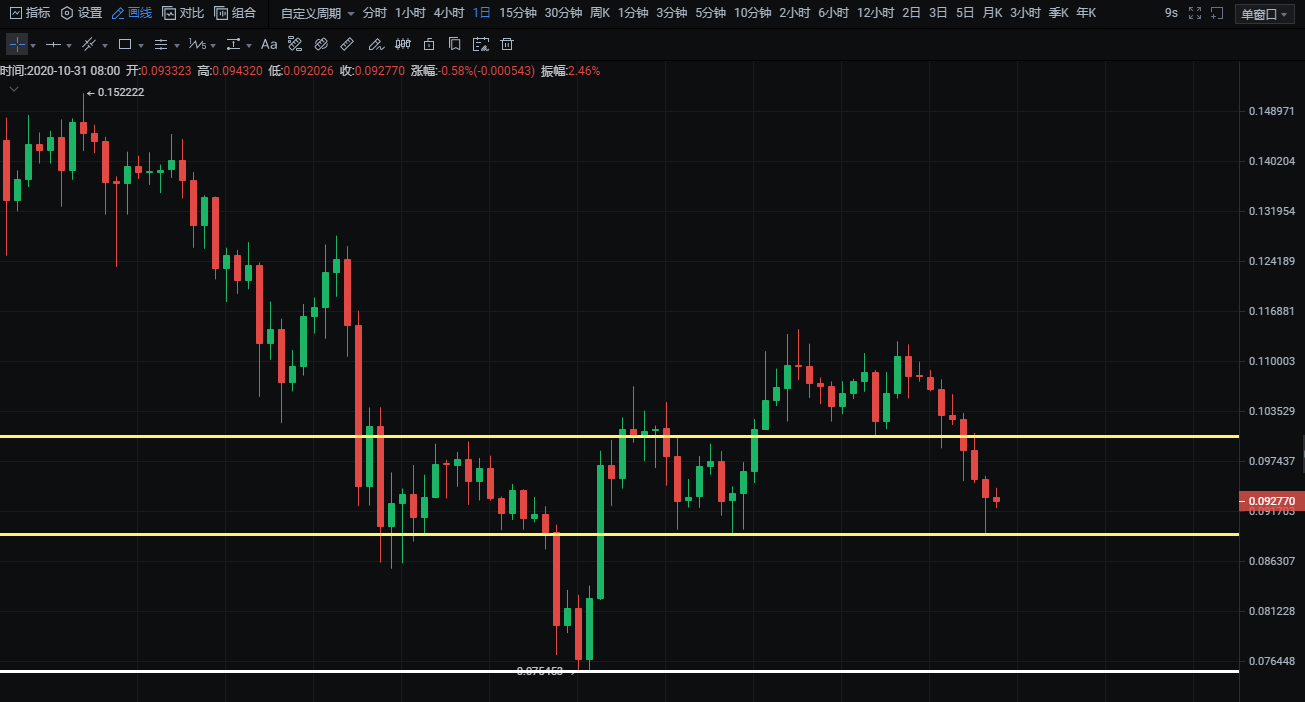Toggle the 指标 indicators panel
The width and height of the screenshot is (1305, 702).
pos(30,13)
